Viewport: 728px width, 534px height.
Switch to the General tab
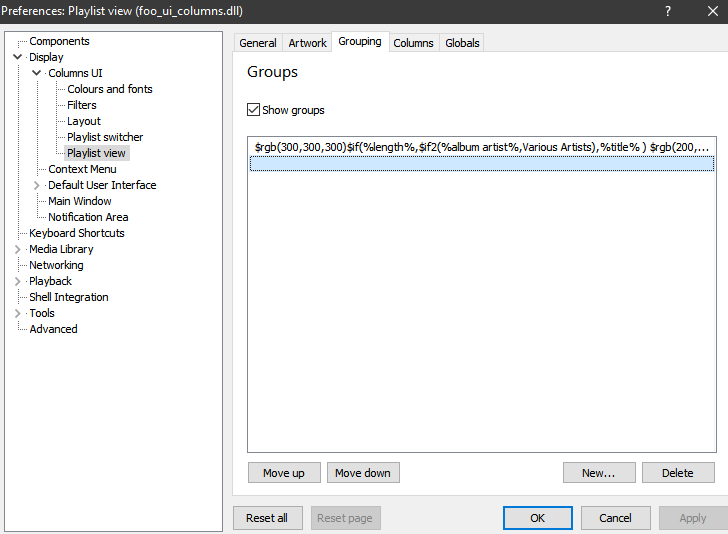click(x=258, y=43)
